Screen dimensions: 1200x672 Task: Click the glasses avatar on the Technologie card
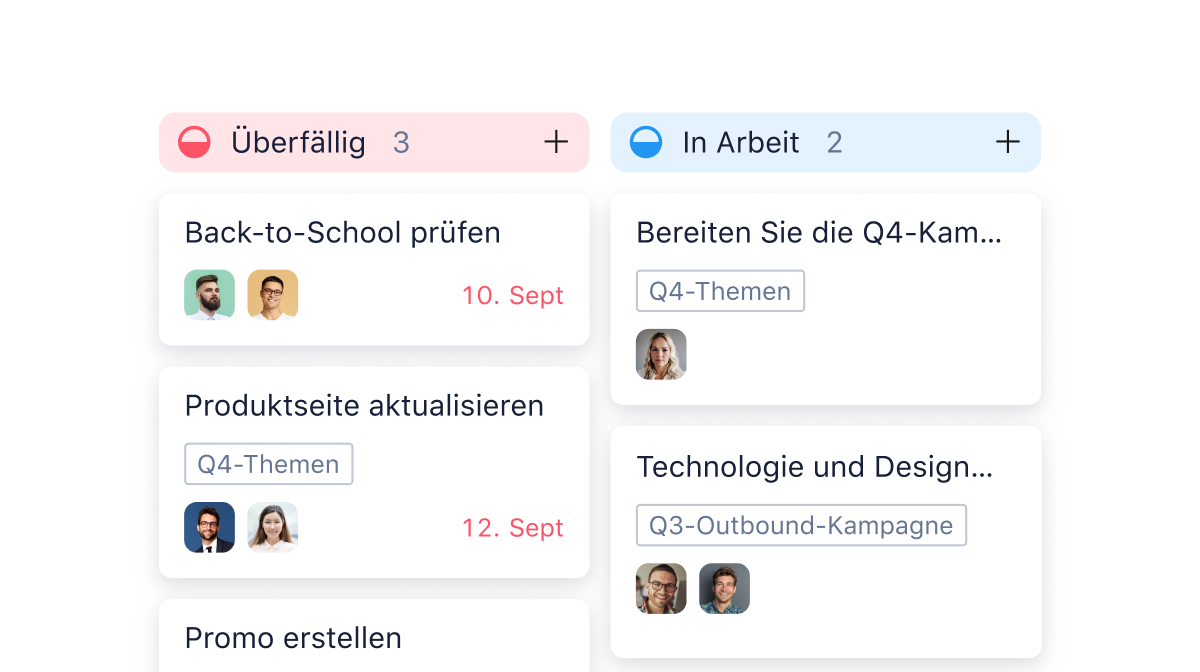(661, 588)
